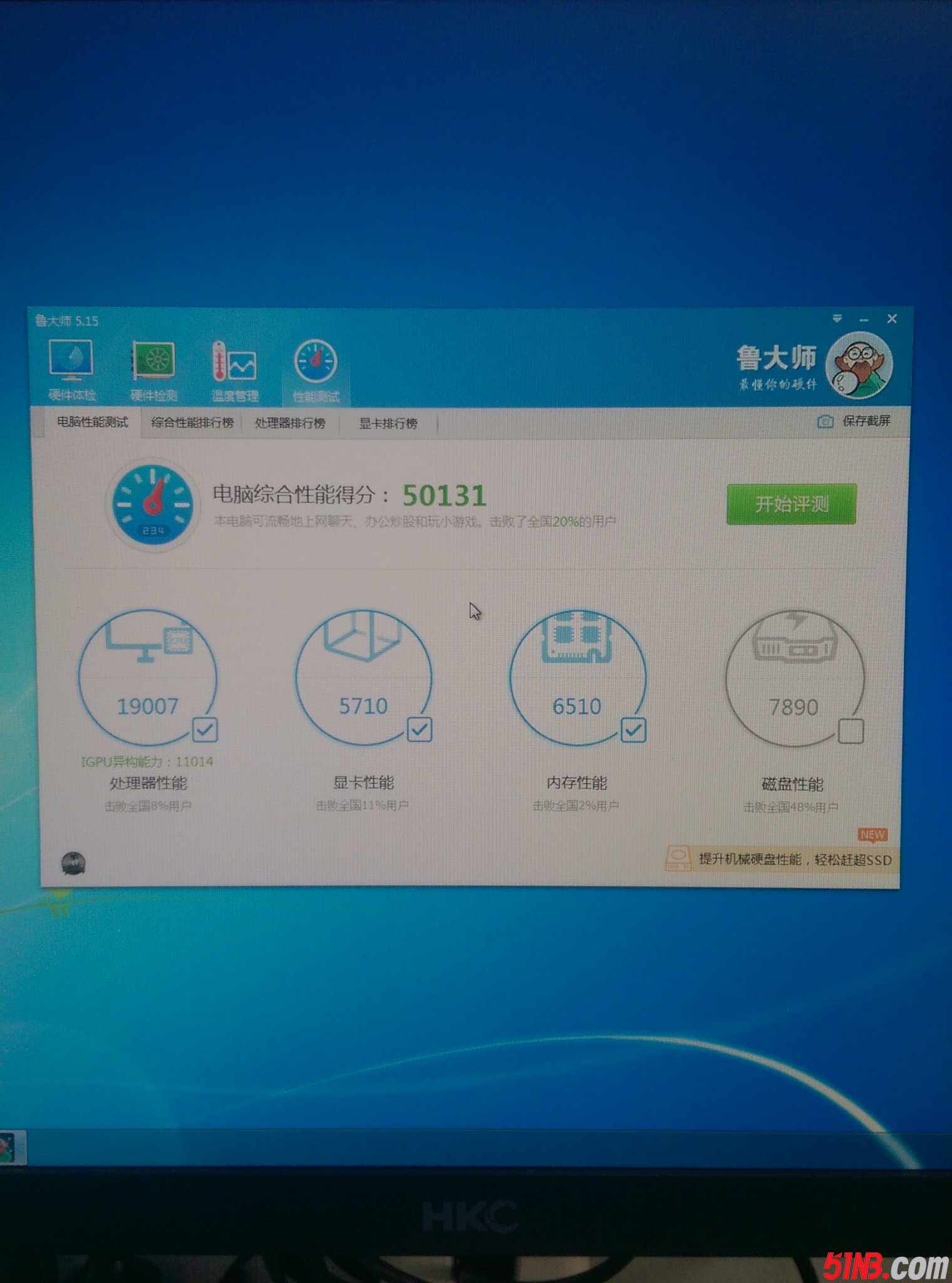
Task: Click the 处理器性能 label
Action: click(x=148, y=783)
